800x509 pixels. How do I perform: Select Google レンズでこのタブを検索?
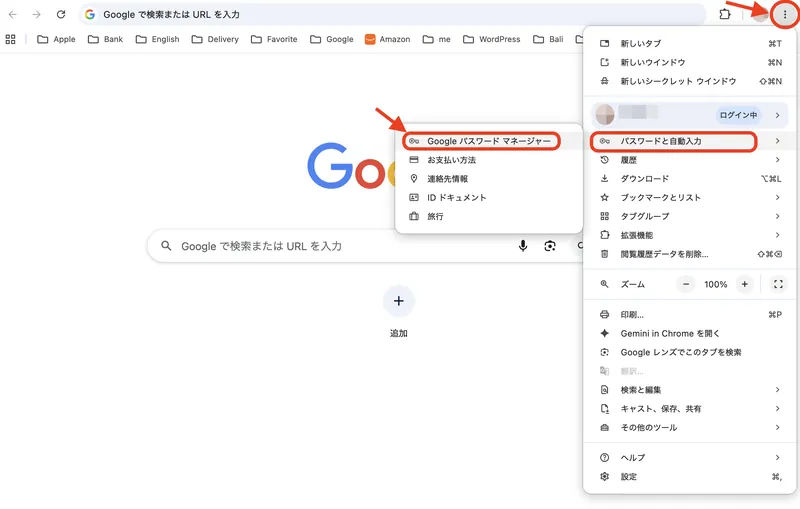tap(690, 352)
